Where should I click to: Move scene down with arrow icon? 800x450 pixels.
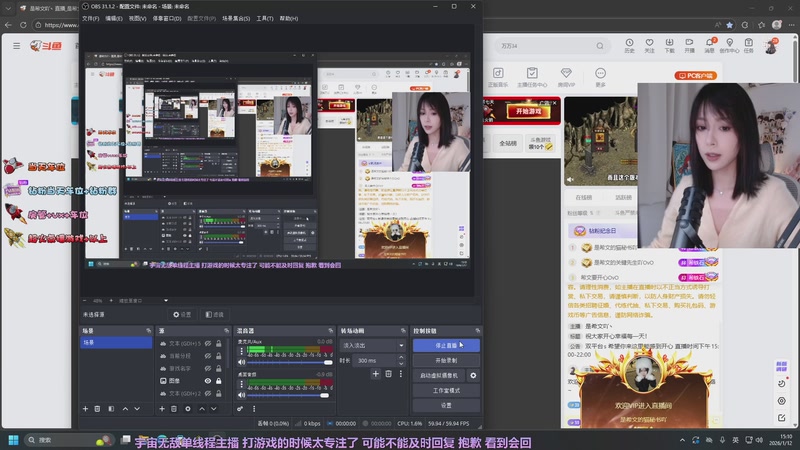(x=137, y=409)
